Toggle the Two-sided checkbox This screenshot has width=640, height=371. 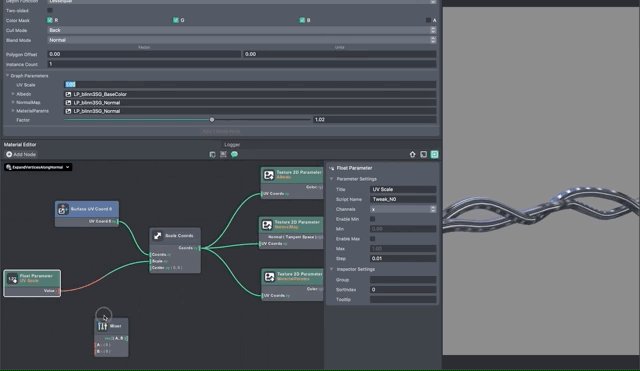click(x=50, y=10)
